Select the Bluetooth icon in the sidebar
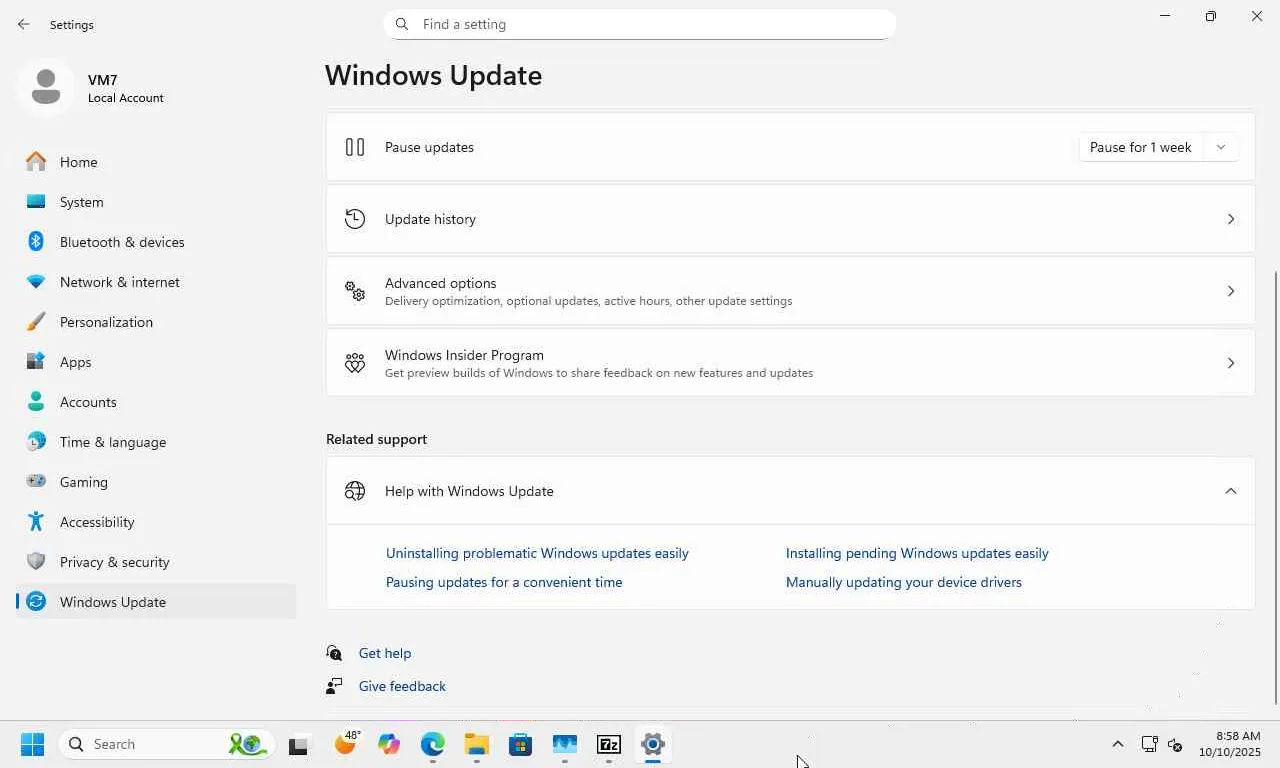This screenshot has width=1280, height=768. click(x=36, y=242)
